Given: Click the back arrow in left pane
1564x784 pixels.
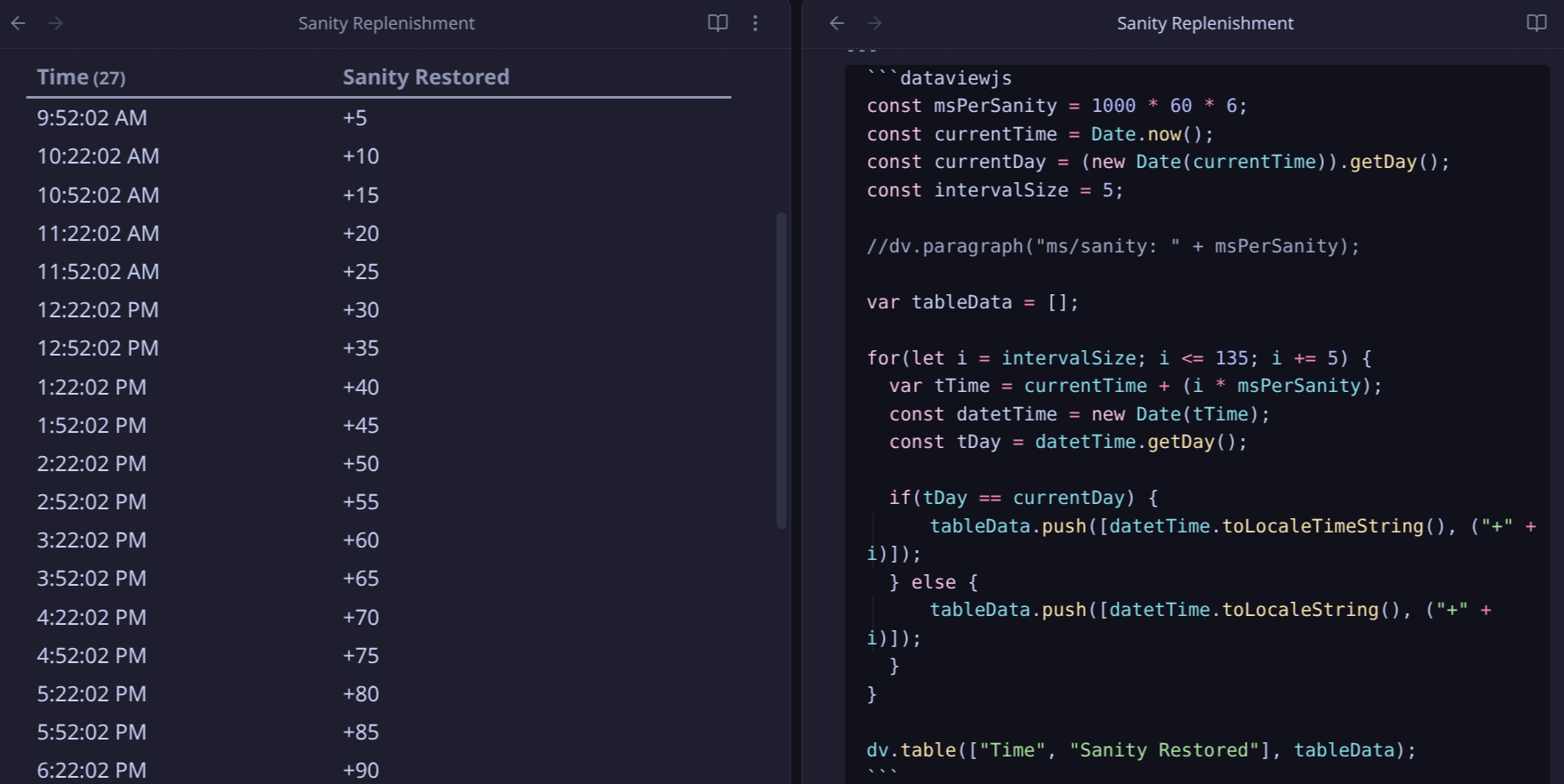Looking at the screenshot, I should pos(18,23).
